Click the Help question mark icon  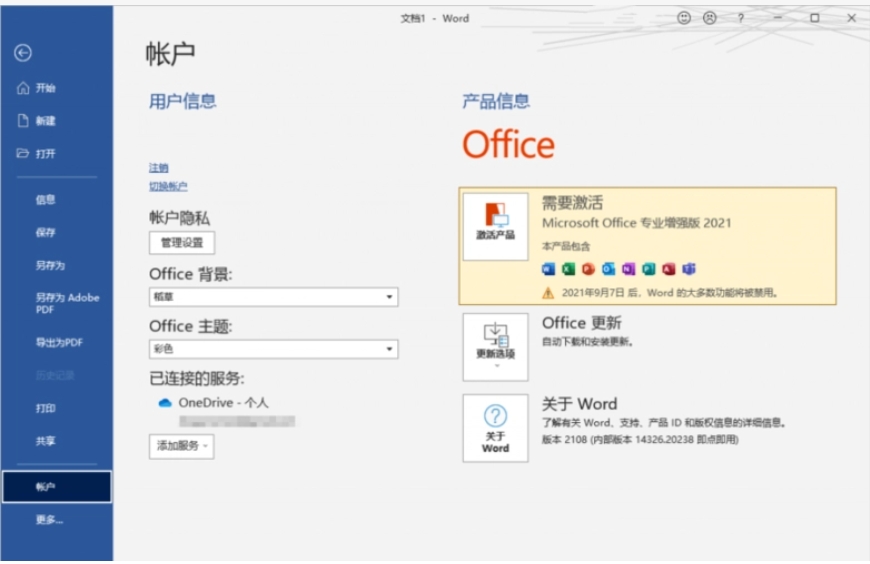point(741,18)
